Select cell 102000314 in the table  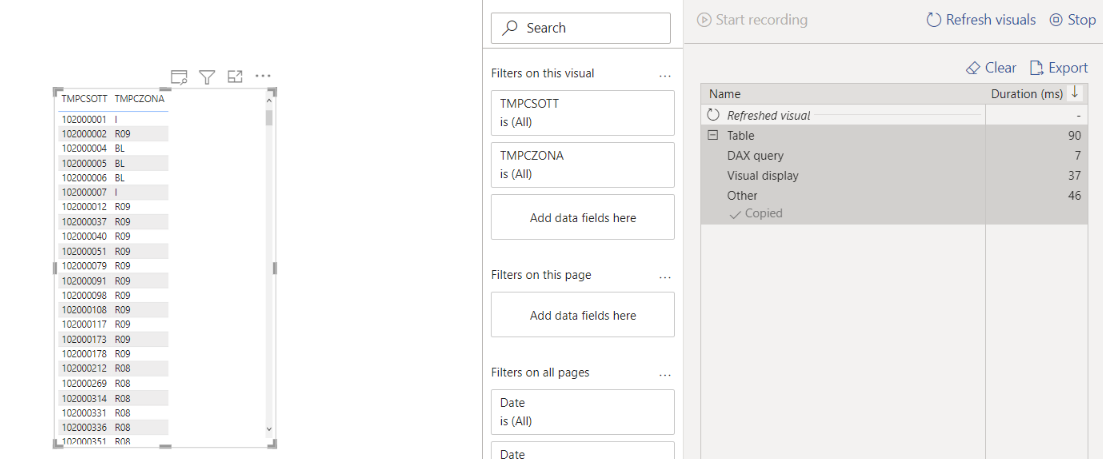point(84,398)
